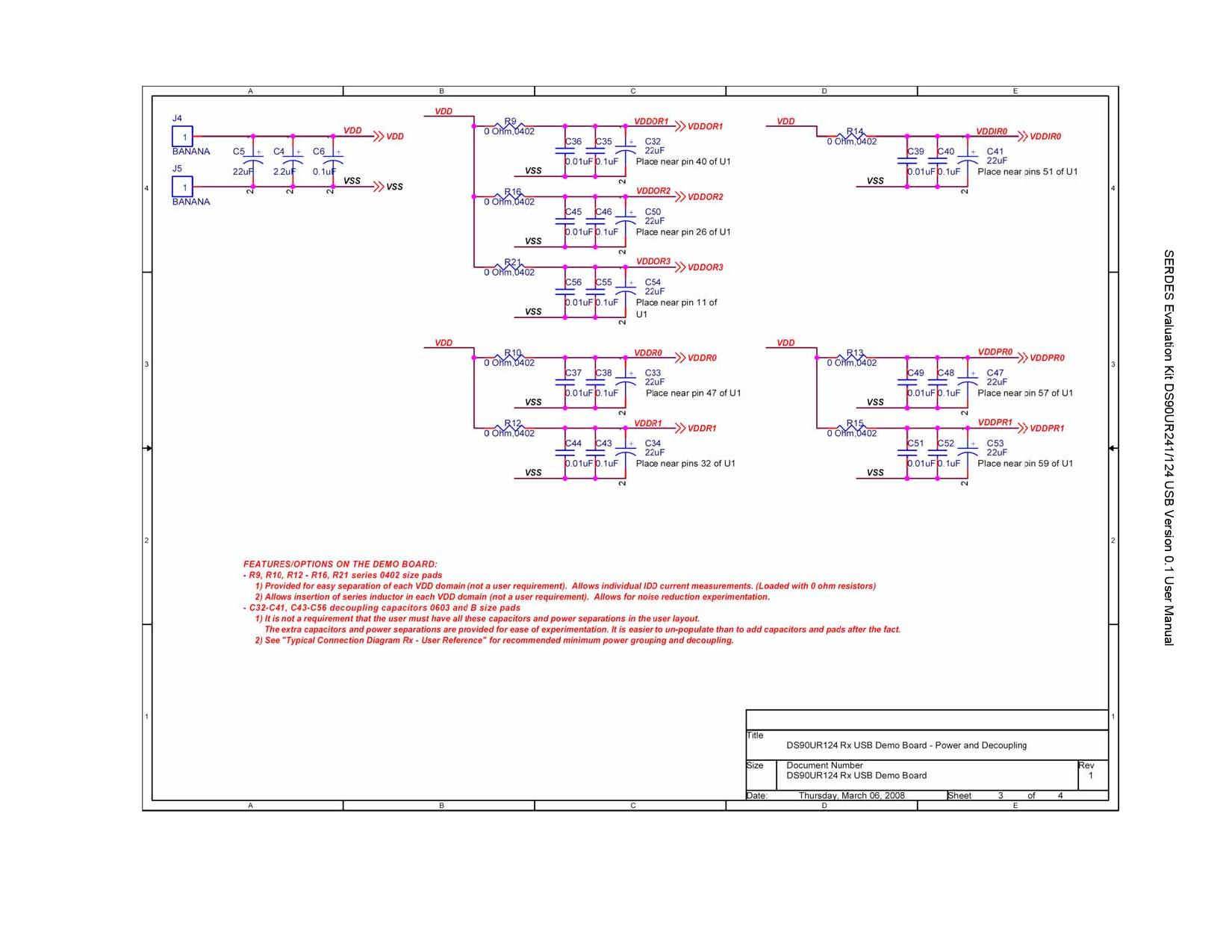
Task: Select resistor R15 symbol
Action: (854, 428)
